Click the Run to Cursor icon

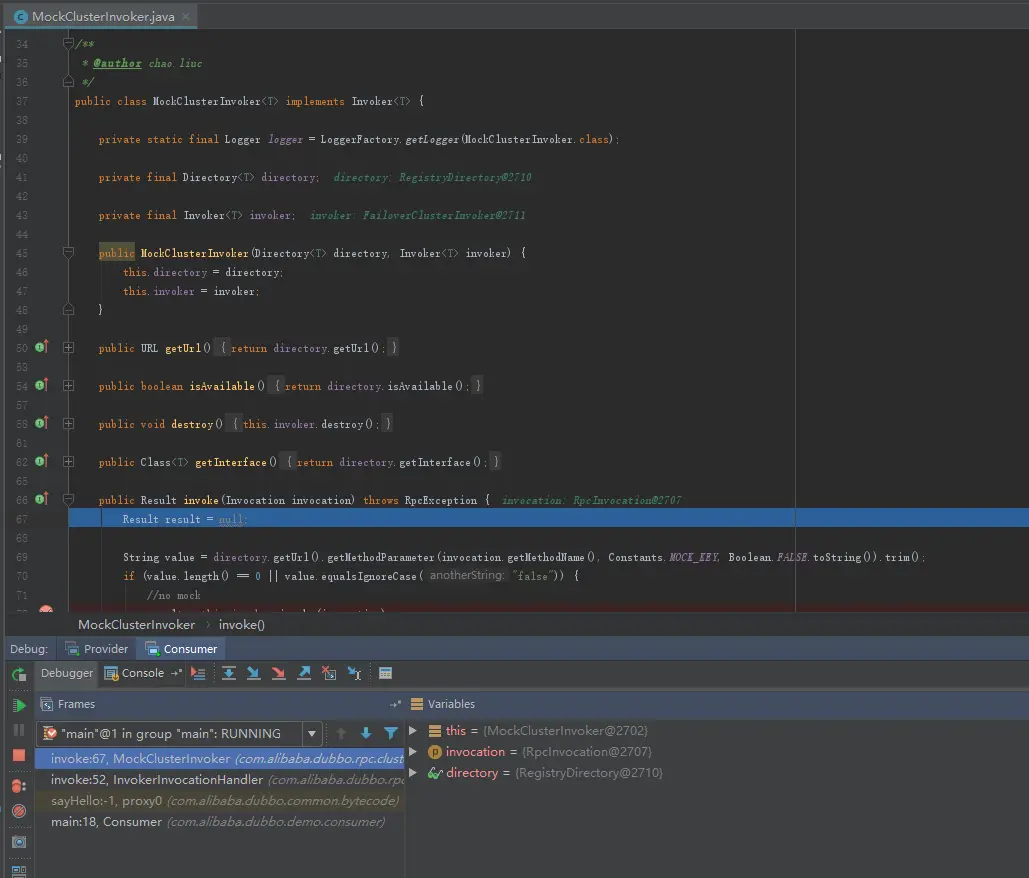(354, 673)
